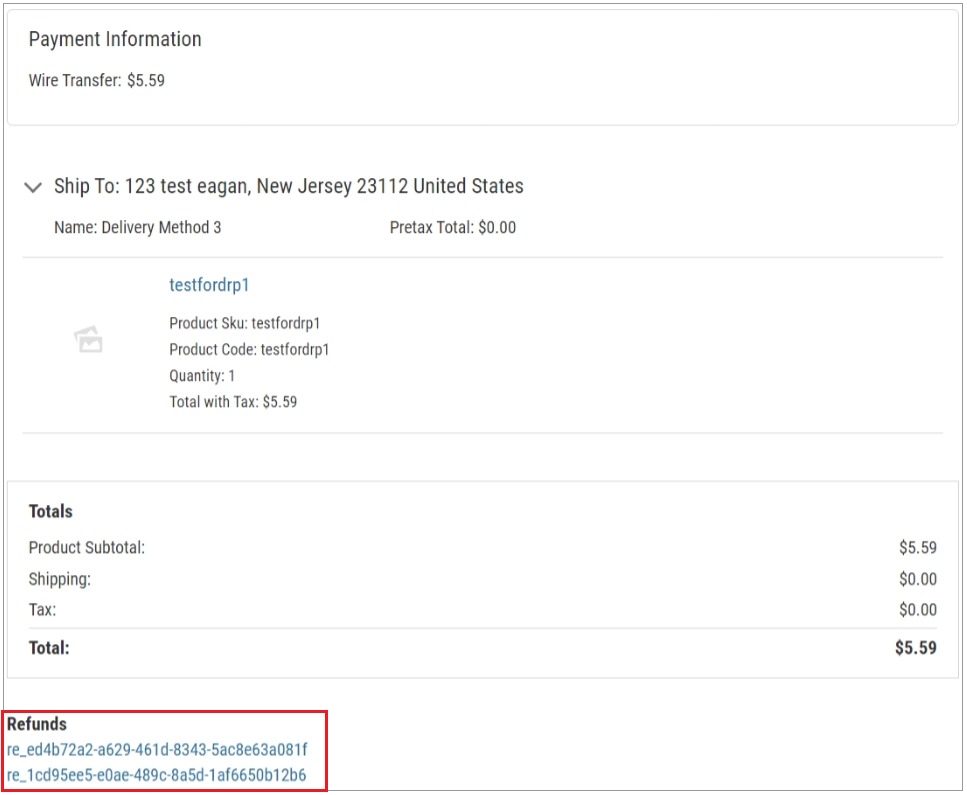Open the testfordrp1 product link
This screenshot has height=795, width=967.
point(209,285)
